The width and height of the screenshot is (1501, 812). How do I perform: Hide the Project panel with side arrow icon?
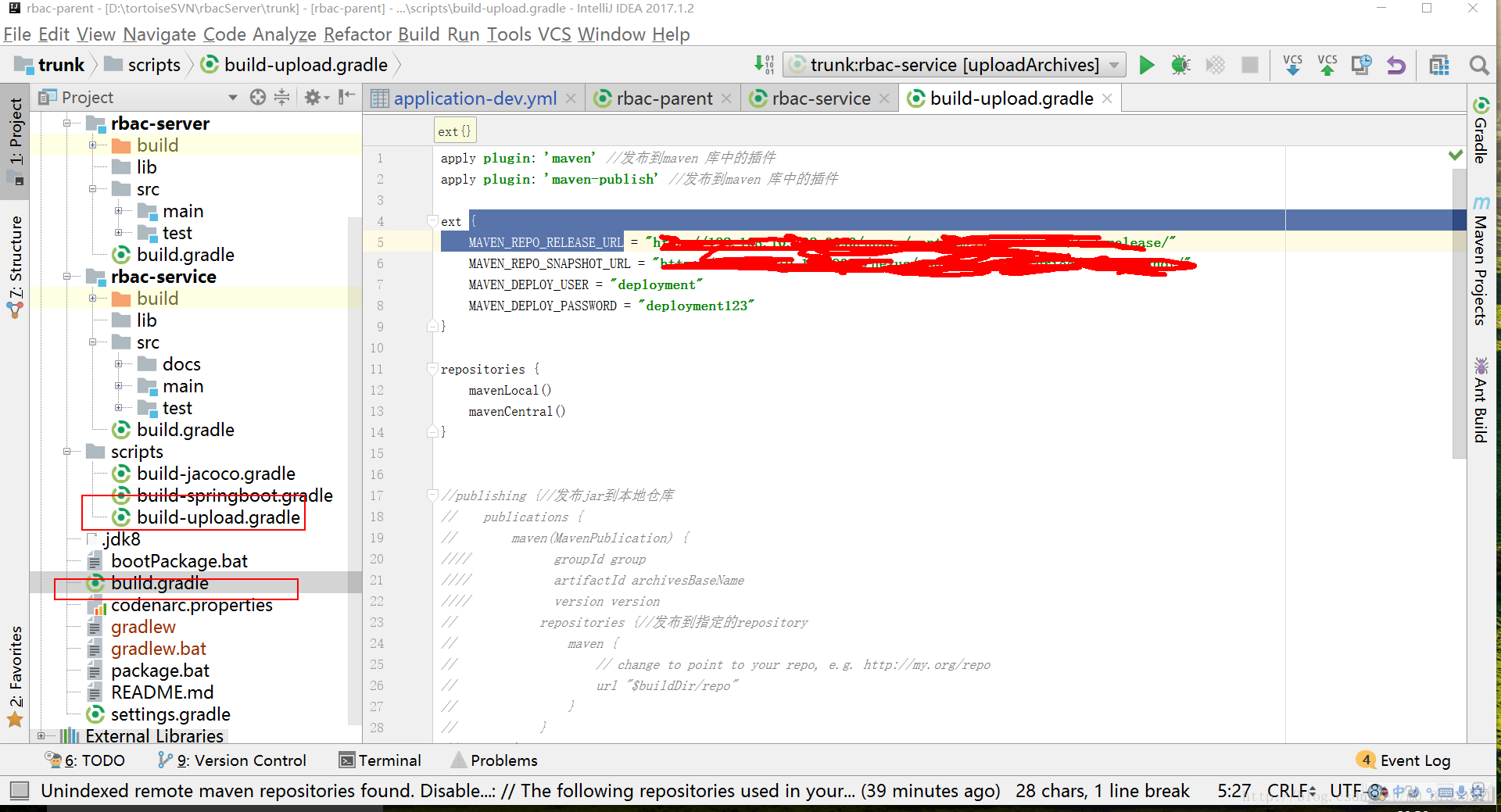click(x=346, y=97)
